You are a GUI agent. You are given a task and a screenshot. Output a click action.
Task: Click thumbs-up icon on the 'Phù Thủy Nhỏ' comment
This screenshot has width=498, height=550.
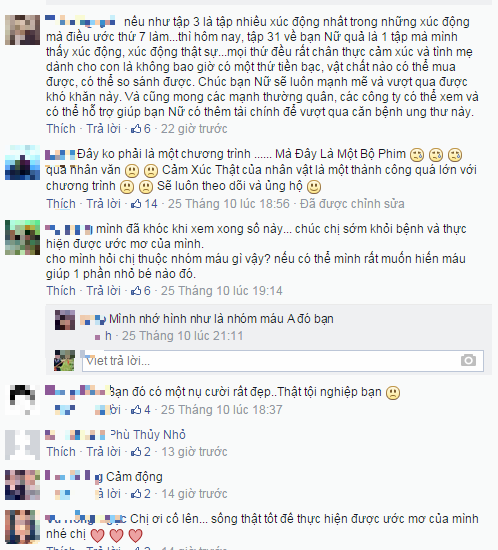pyautogui.click(x=136, y=452)
